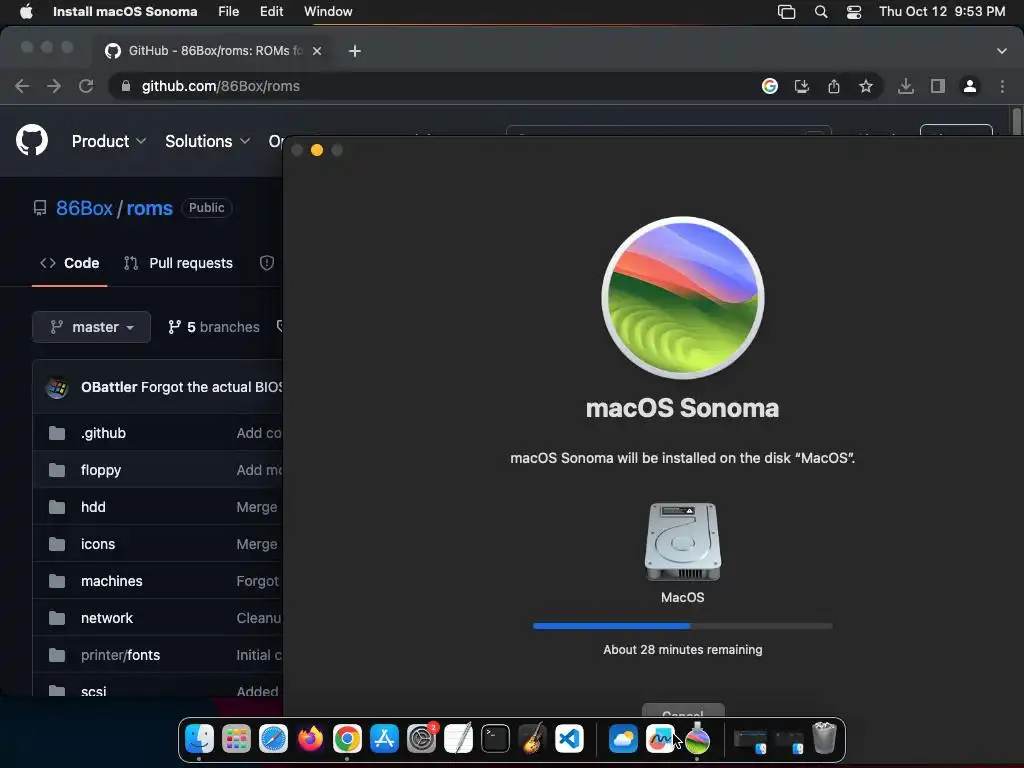1024x768 pixels.
Task: Open OBattler's latest commit message
Action: (x=212, y=387)
